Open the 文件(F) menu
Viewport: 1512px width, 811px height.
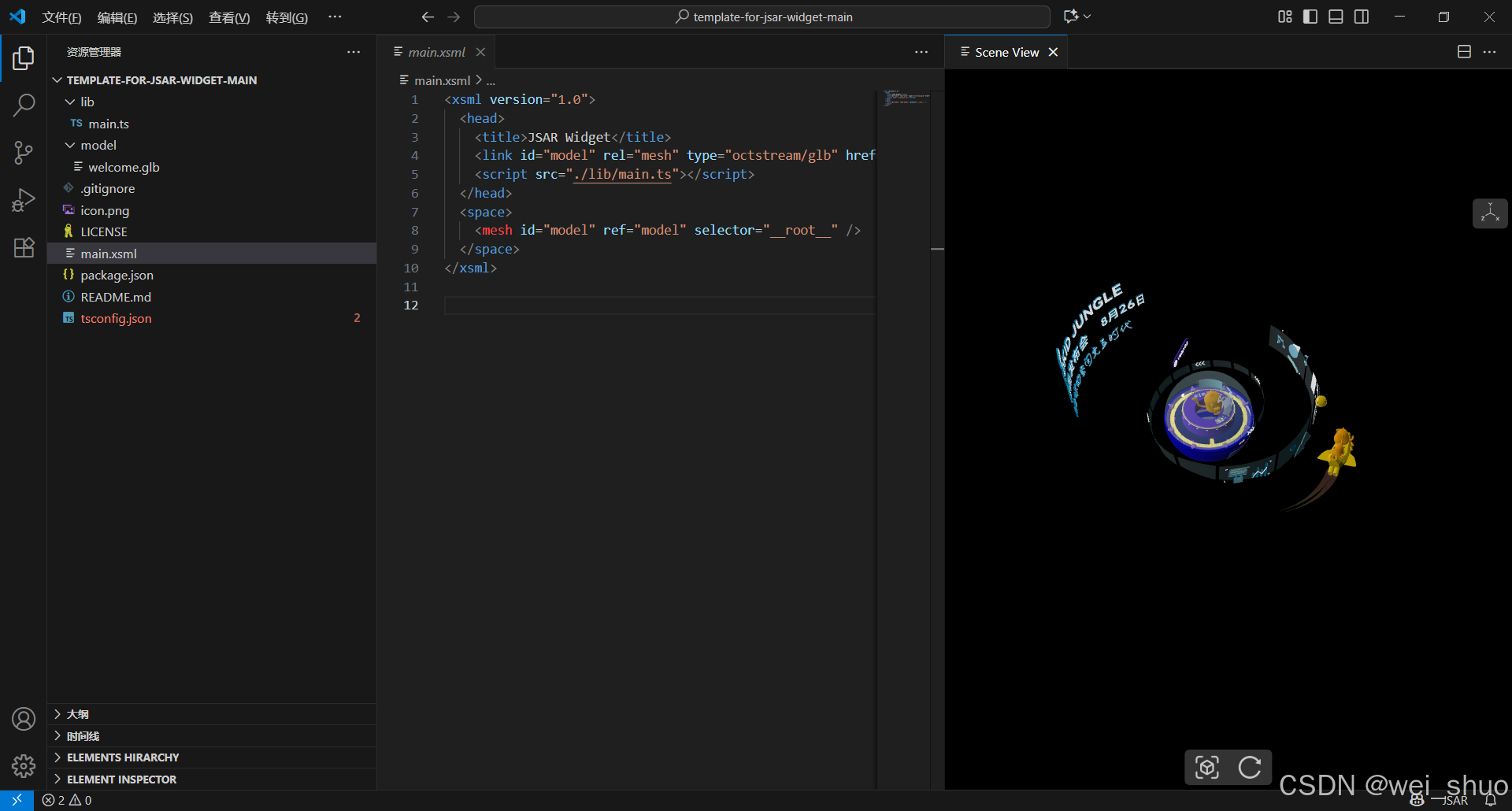tap(61, 17)
